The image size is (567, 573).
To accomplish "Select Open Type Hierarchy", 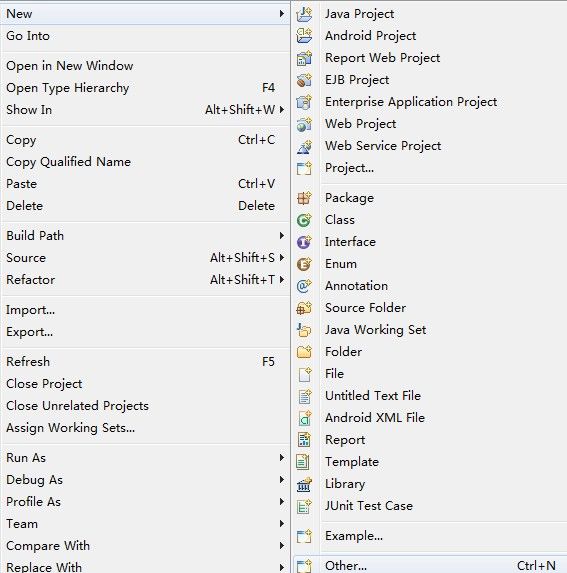I will click(x=145, y=88).
